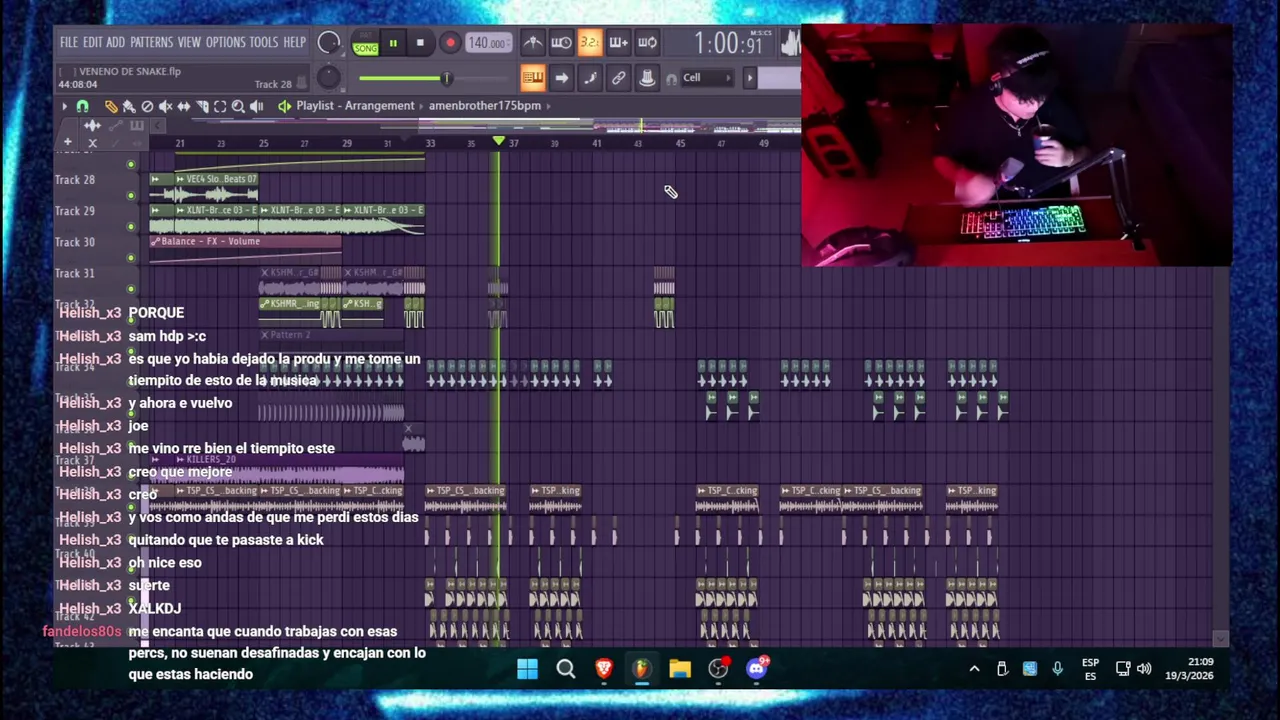The height and width of the screenshot is (720, 1280).
Task: Click the X icon below waveform filter
Action: click(92, 144)
